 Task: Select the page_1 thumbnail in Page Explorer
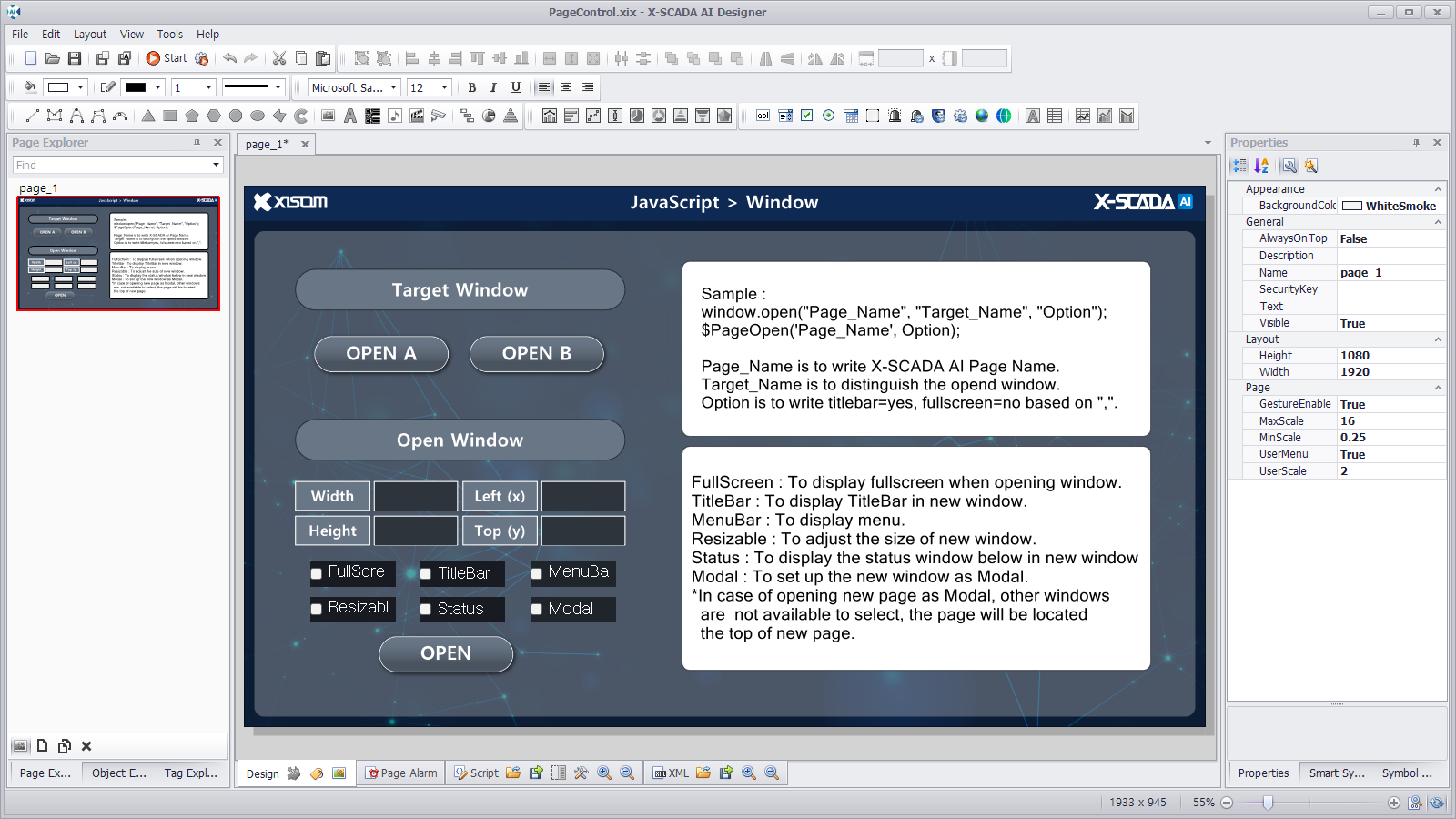[x=118, y=254]
